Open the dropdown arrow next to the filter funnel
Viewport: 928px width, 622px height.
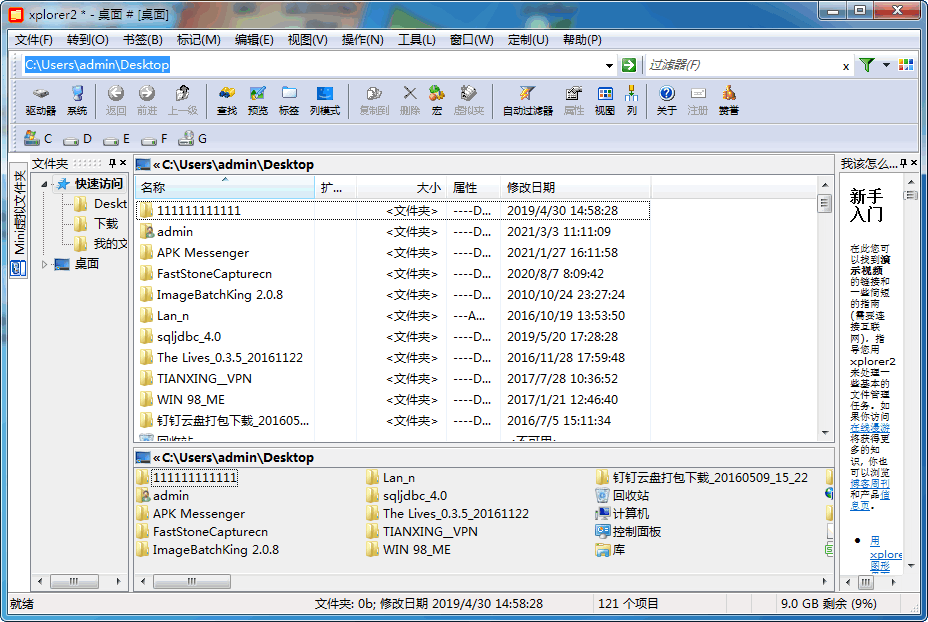pos(886,65)
